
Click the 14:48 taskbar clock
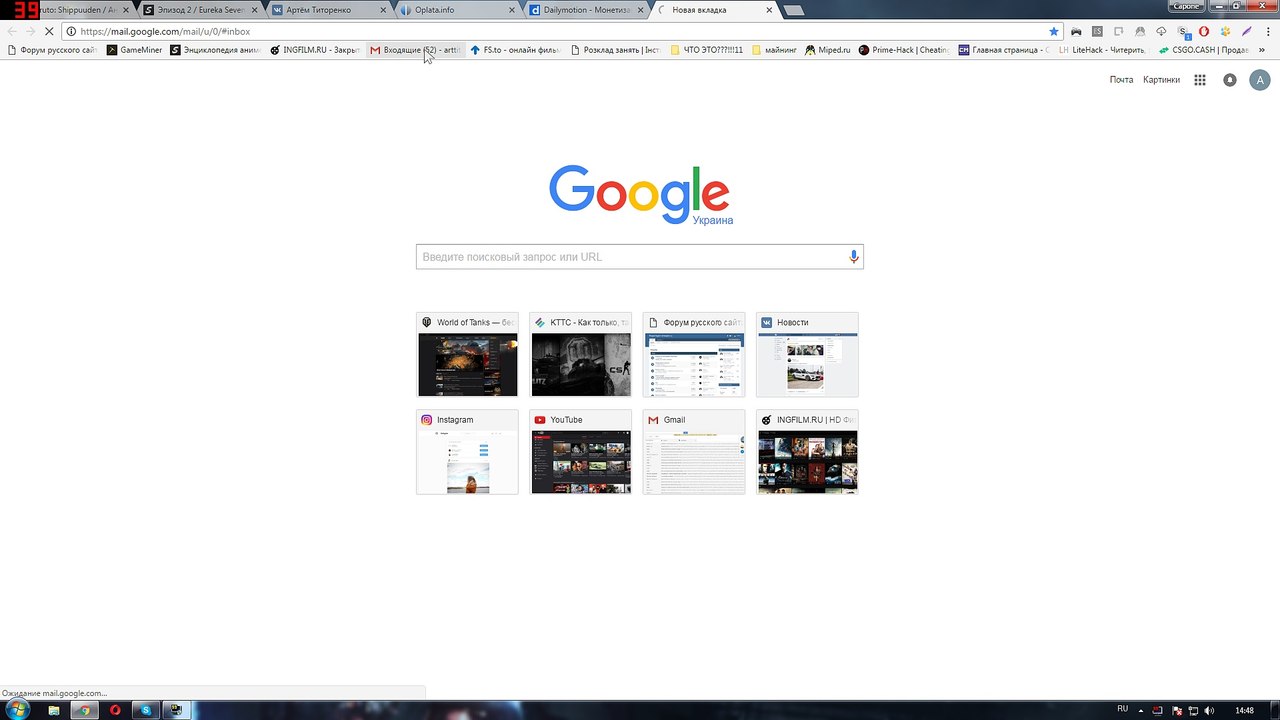pos(1244,710)
